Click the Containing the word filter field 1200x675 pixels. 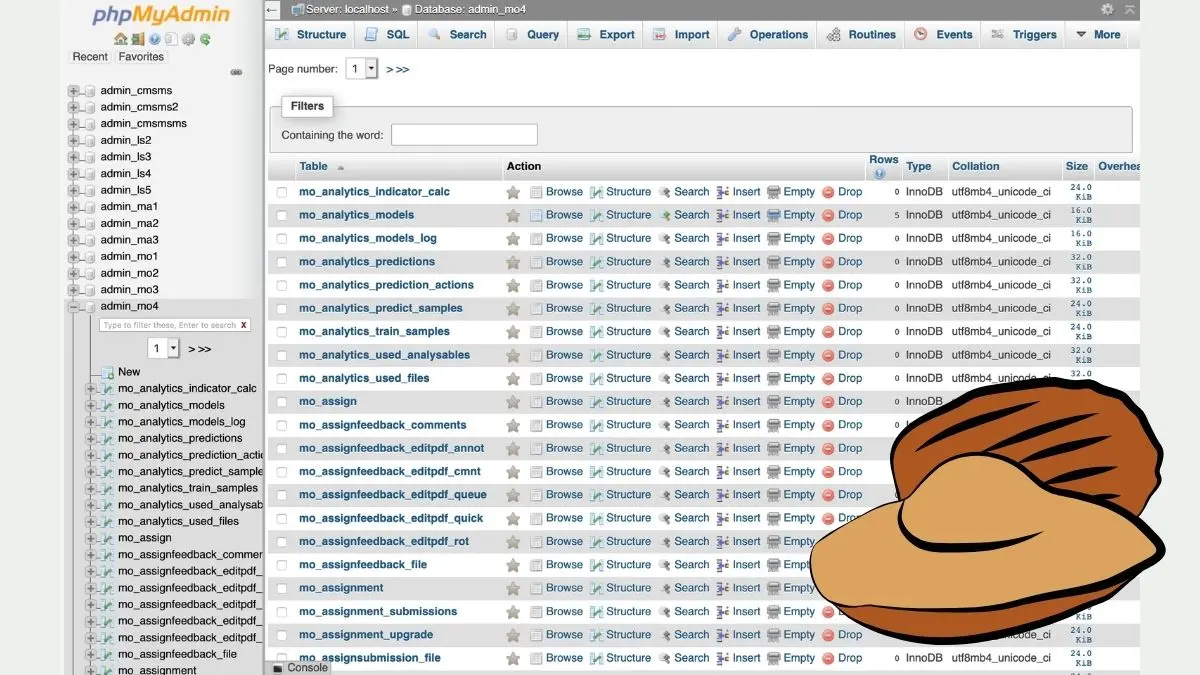[x=464, y=135]
